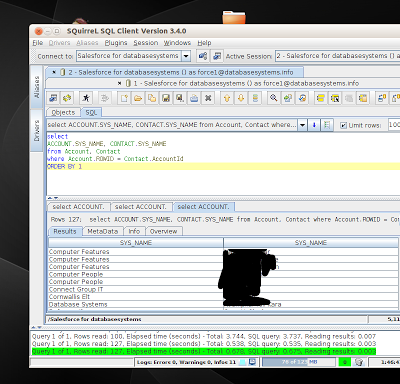This screenshot has height=384, width=400.
Task: Switch to the Overview results tab
Action: point(164,231)
